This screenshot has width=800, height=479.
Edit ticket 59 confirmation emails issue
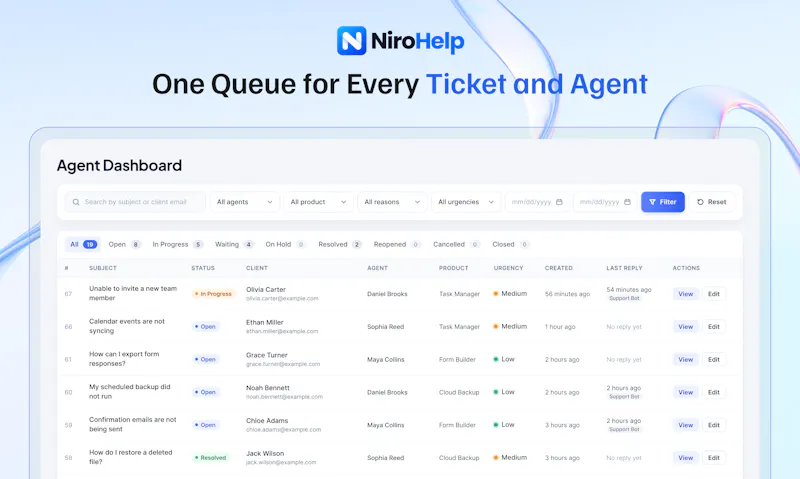[714, 425]
